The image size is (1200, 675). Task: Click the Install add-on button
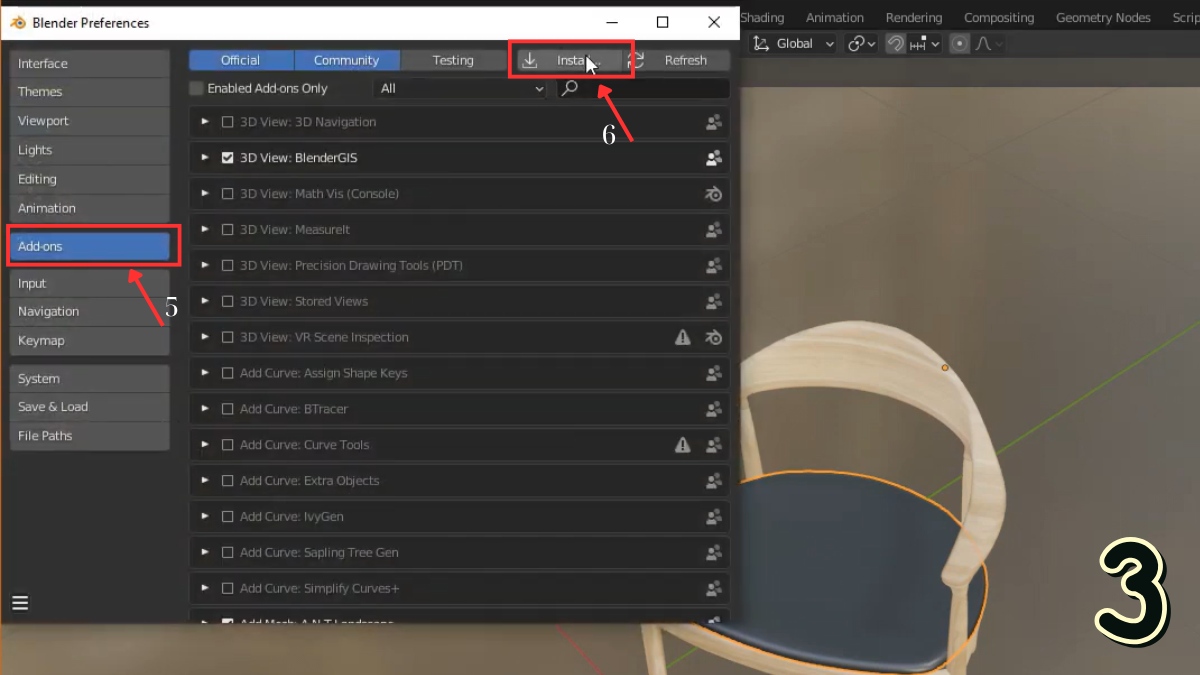571,60
